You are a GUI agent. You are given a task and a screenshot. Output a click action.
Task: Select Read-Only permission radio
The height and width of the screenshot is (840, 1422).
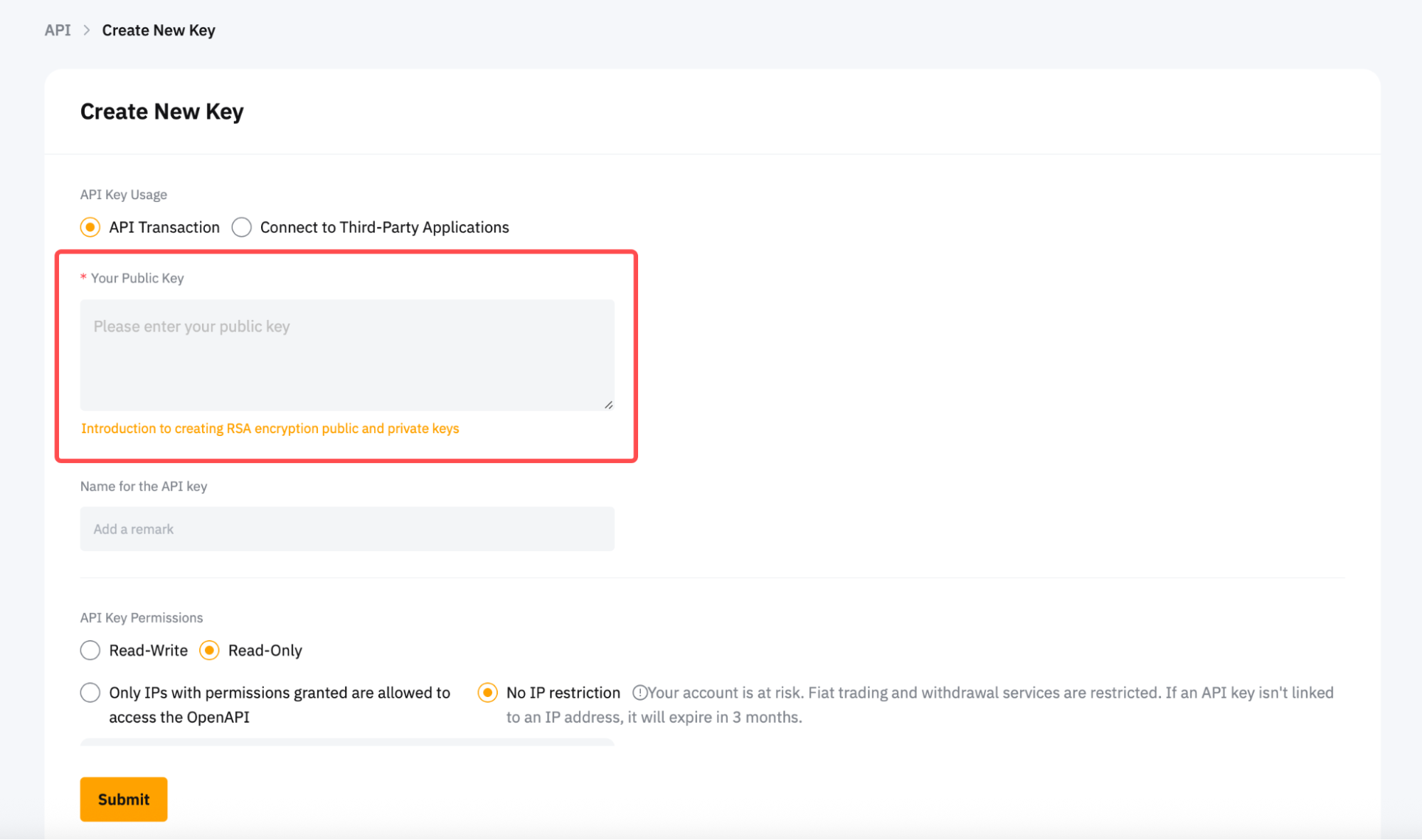(x=209, y=650)
